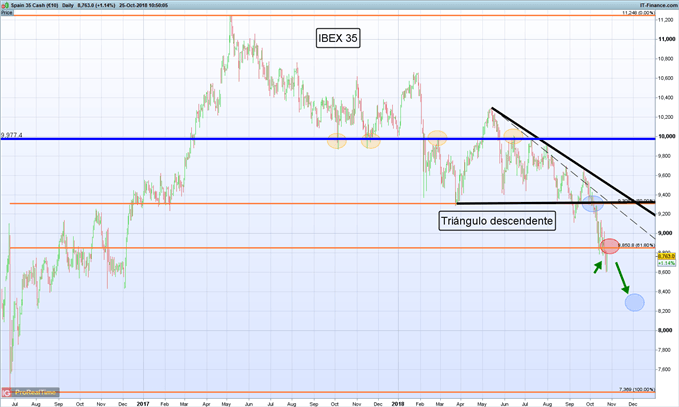Click the 11,000 price axis label
Viewport: 679px width, 407px height.
666,39
